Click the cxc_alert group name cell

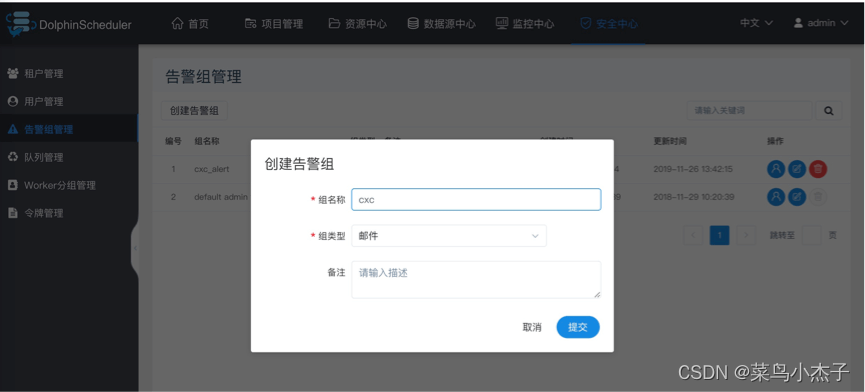click(x=211, y=169)
